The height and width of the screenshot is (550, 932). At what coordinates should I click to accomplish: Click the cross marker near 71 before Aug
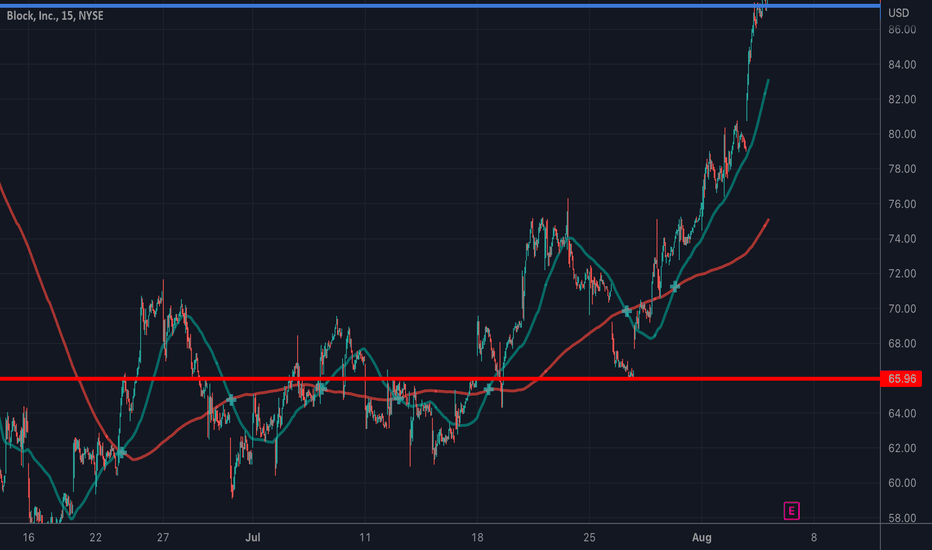pos(675,287)
